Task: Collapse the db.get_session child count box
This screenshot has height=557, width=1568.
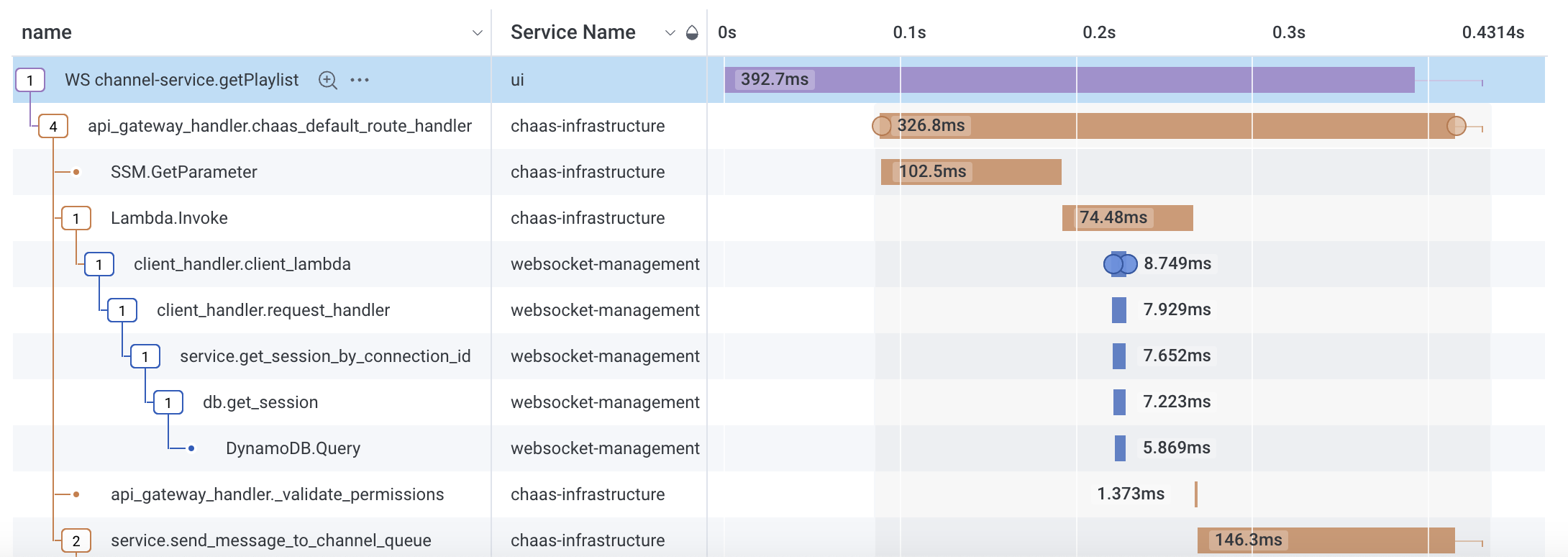Action: (x=168, y=402)
